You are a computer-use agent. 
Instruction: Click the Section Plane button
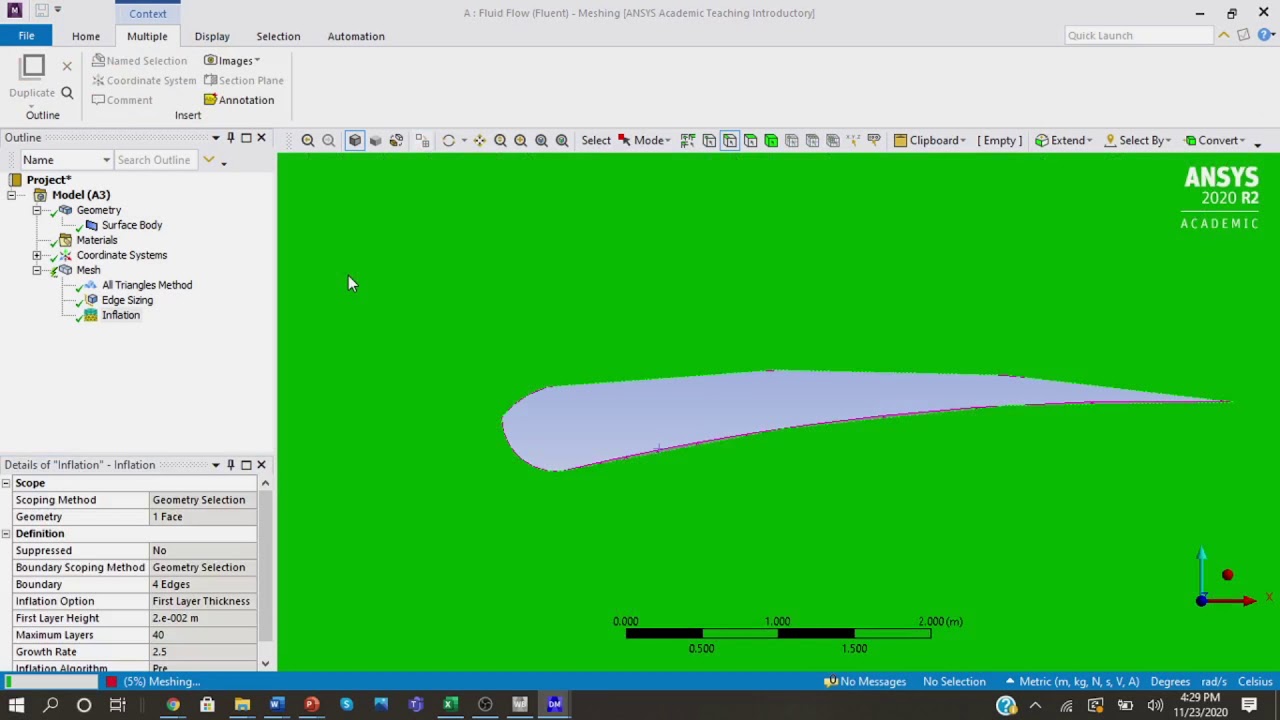click(244, 80)
